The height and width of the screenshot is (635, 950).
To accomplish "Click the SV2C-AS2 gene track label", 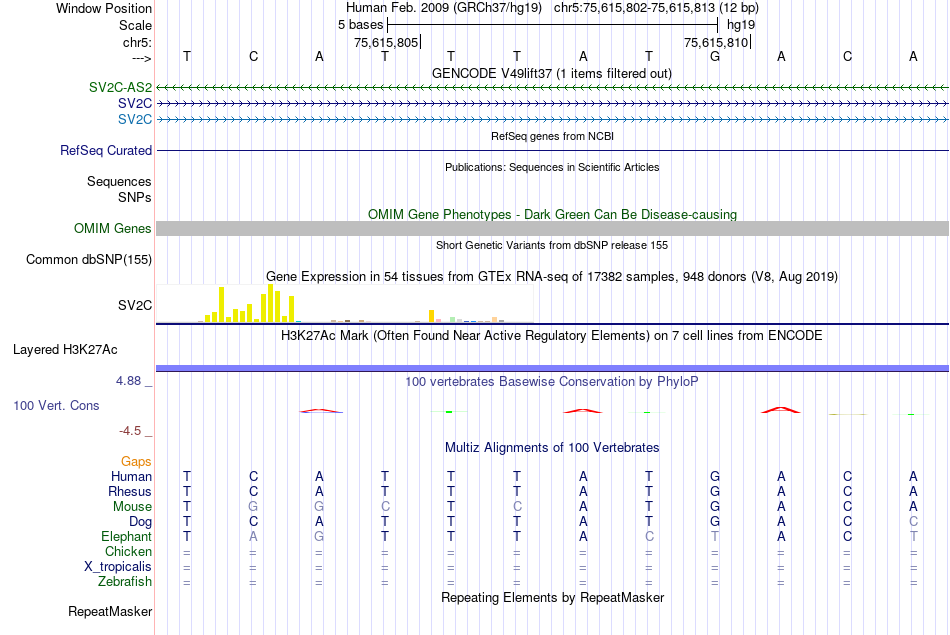I will 120,87.
